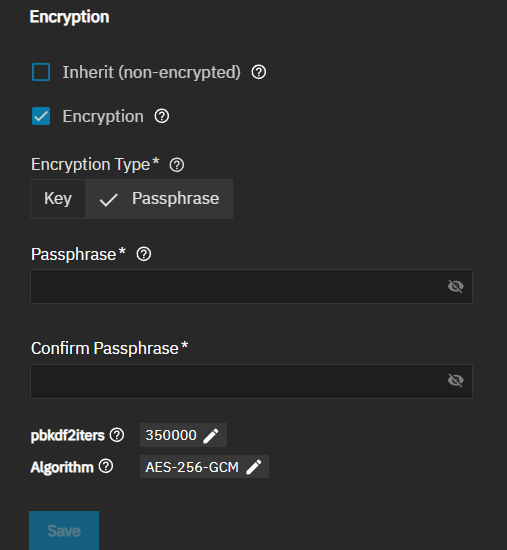Screen dimensions: 507x550
Task: Open Encryption Type help icon
Action: (x=177, y=165)
